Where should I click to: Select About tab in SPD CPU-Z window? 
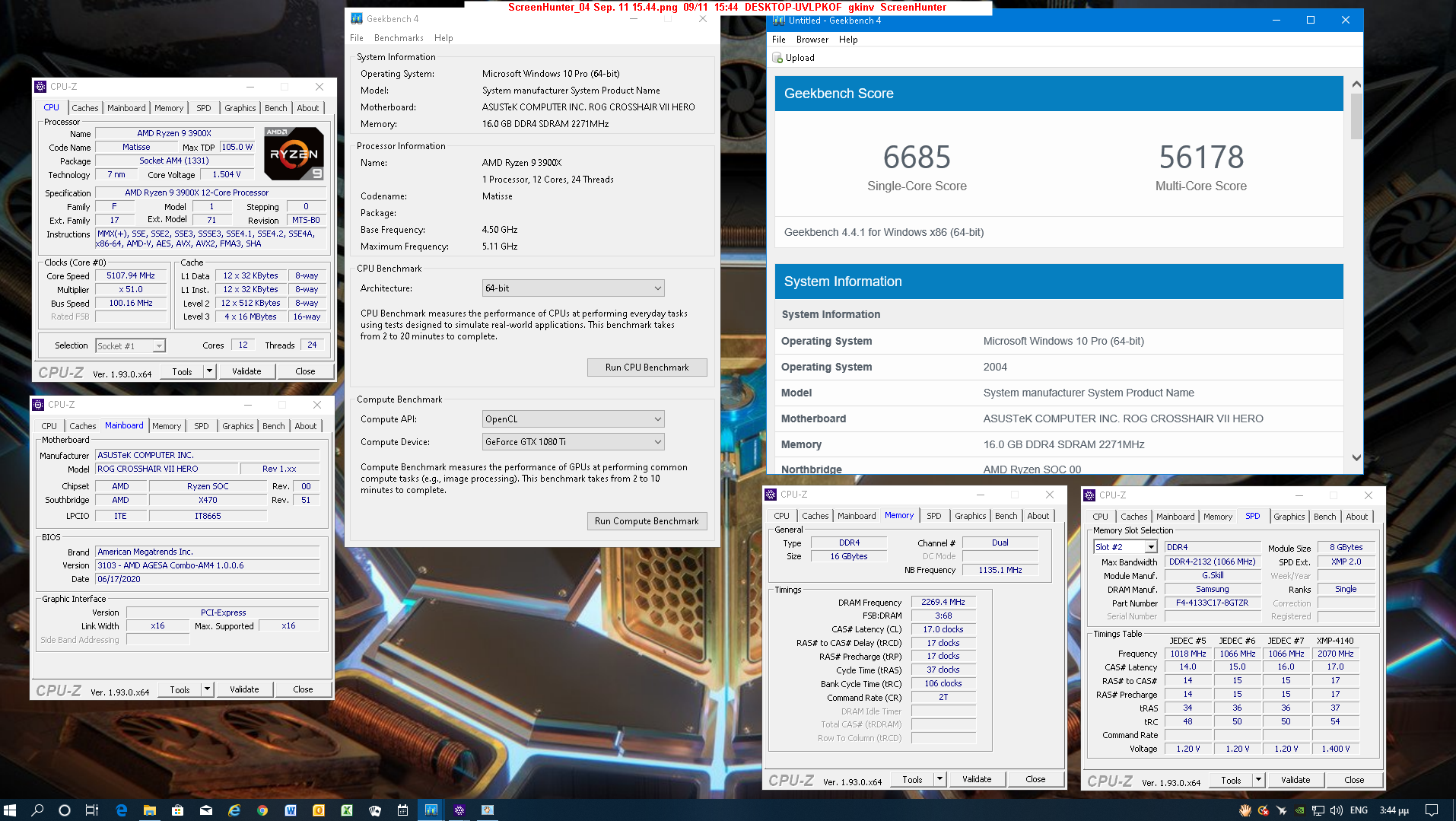[1357, 517]
